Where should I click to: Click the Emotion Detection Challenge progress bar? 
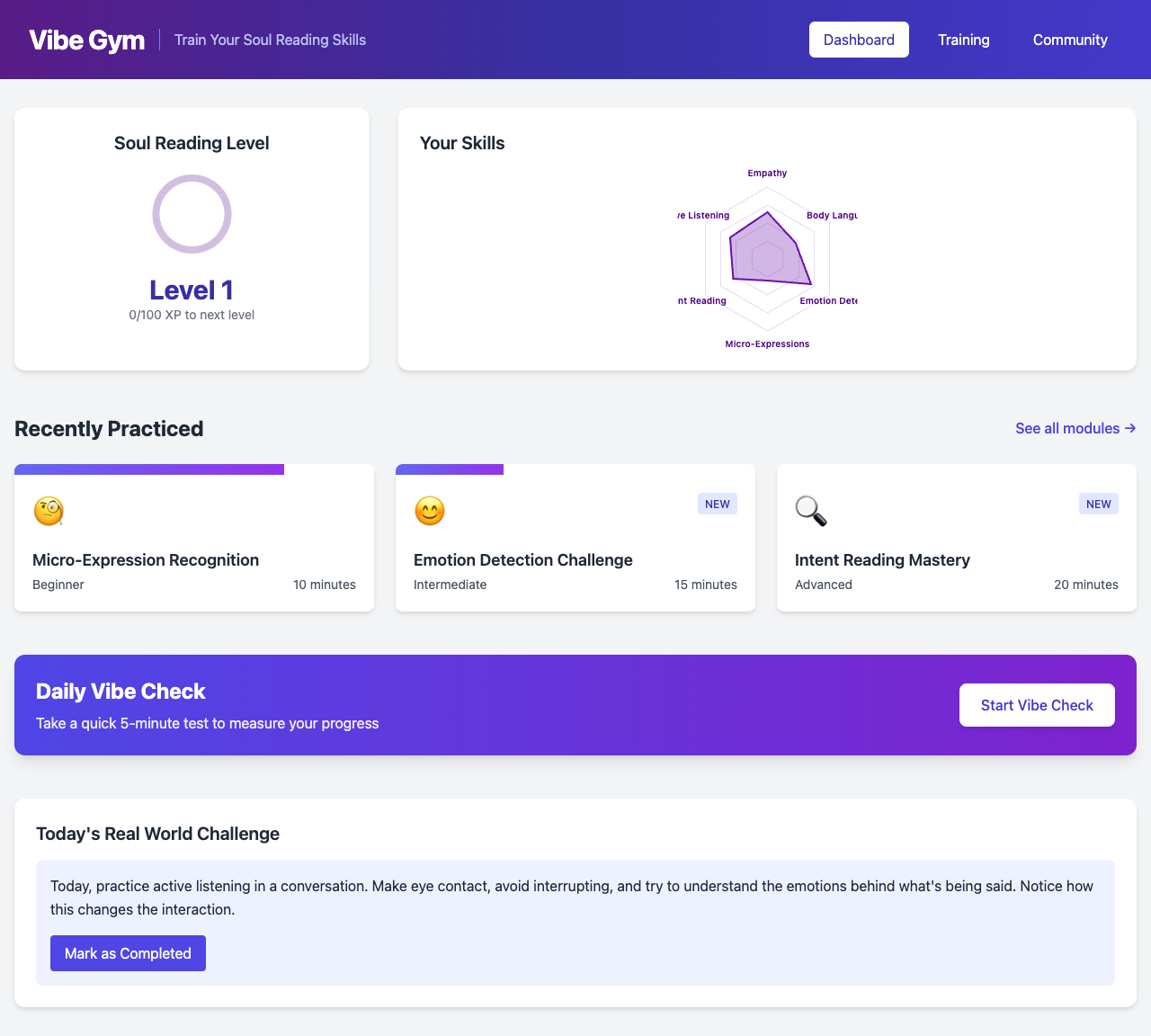(450, 469)
